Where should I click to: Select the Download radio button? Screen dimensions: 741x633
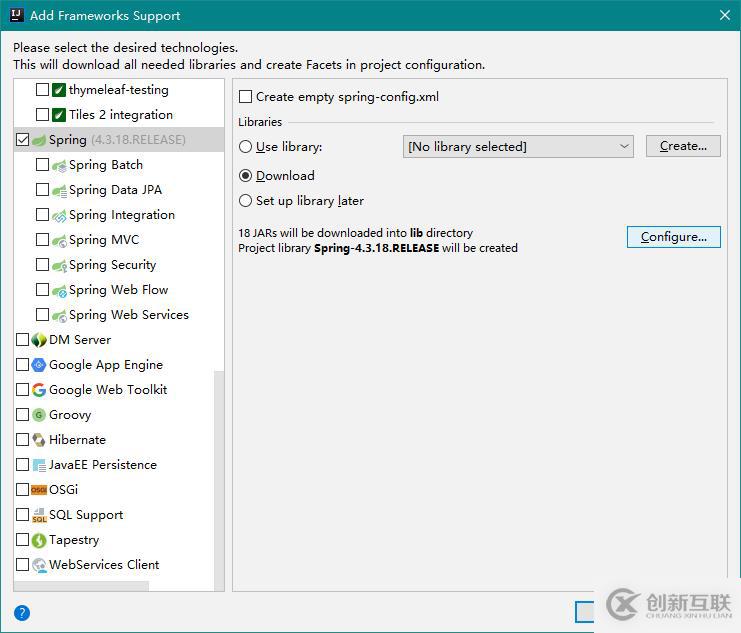point(245,176)
